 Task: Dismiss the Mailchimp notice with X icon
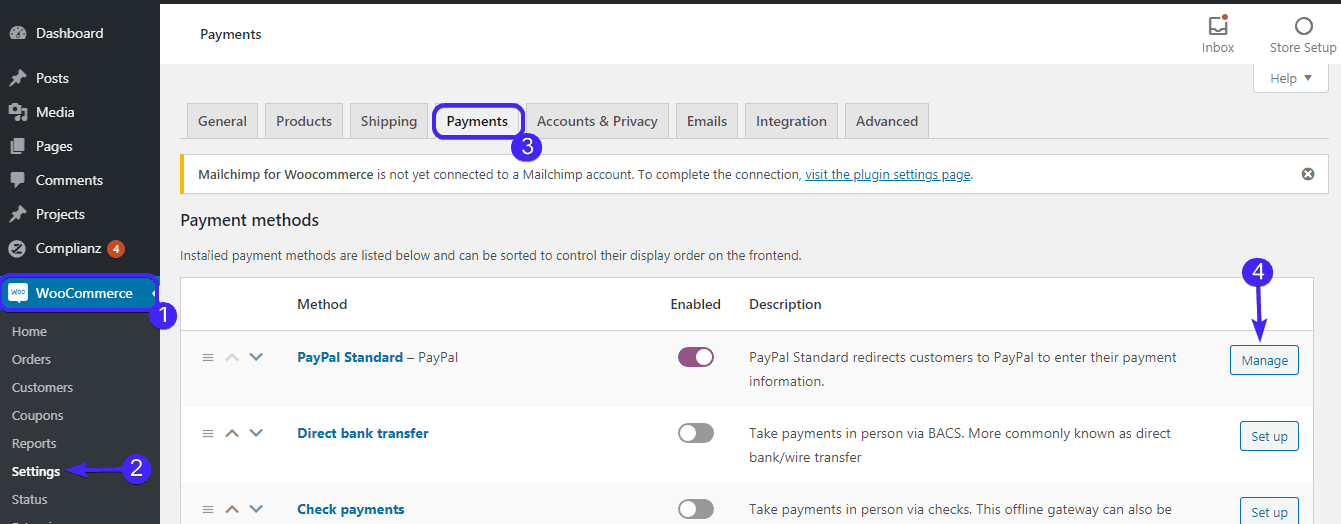coord(1308,174)
